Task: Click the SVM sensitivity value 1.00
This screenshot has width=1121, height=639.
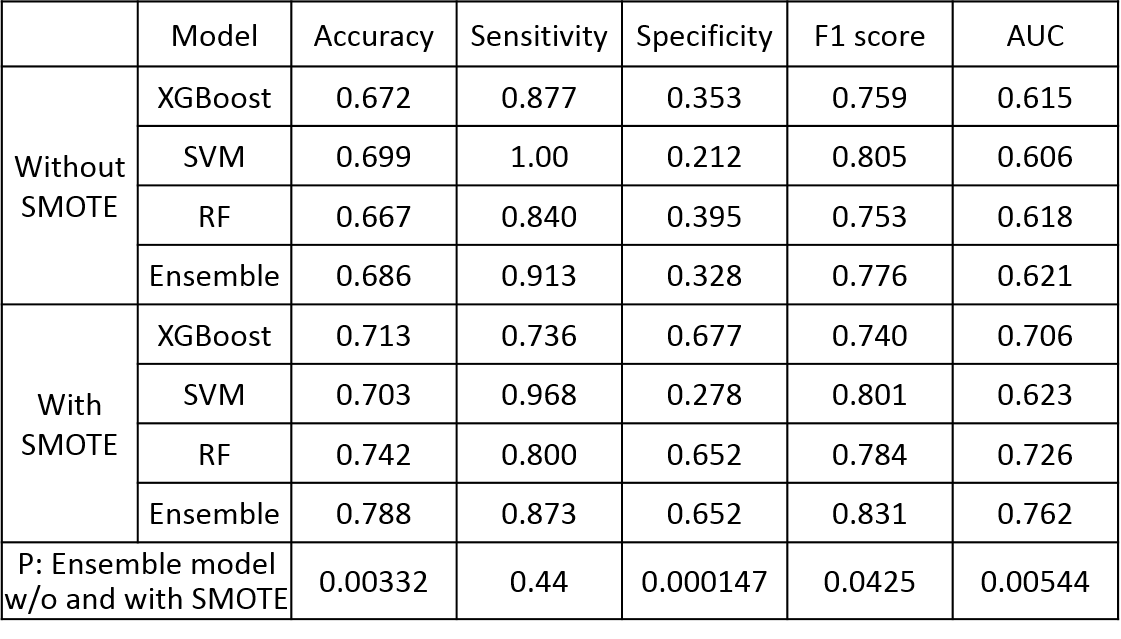Action: (539, 157)
